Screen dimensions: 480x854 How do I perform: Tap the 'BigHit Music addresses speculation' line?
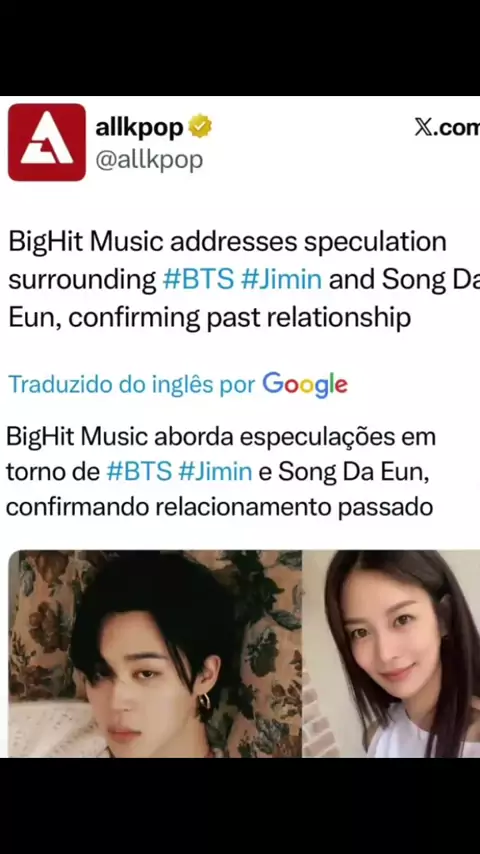pyautogui.click(x=227, y=243)
